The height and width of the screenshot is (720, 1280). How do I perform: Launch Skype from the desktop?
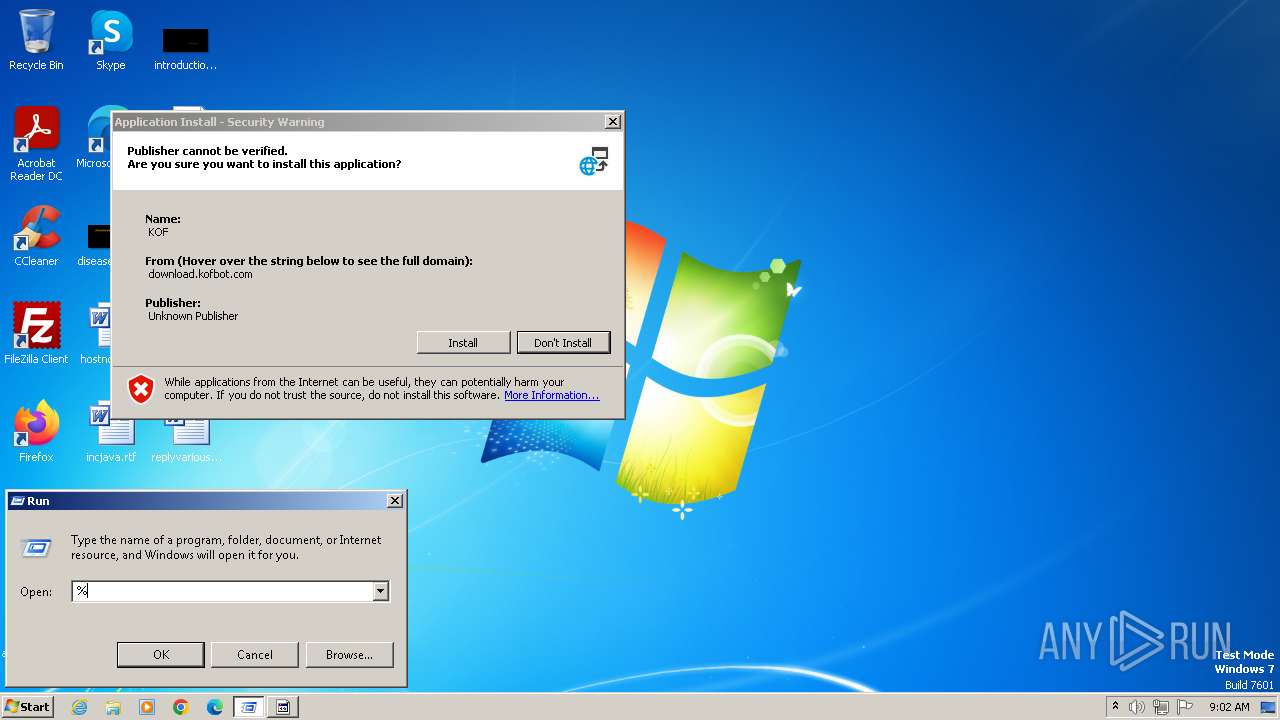[110, 40]
